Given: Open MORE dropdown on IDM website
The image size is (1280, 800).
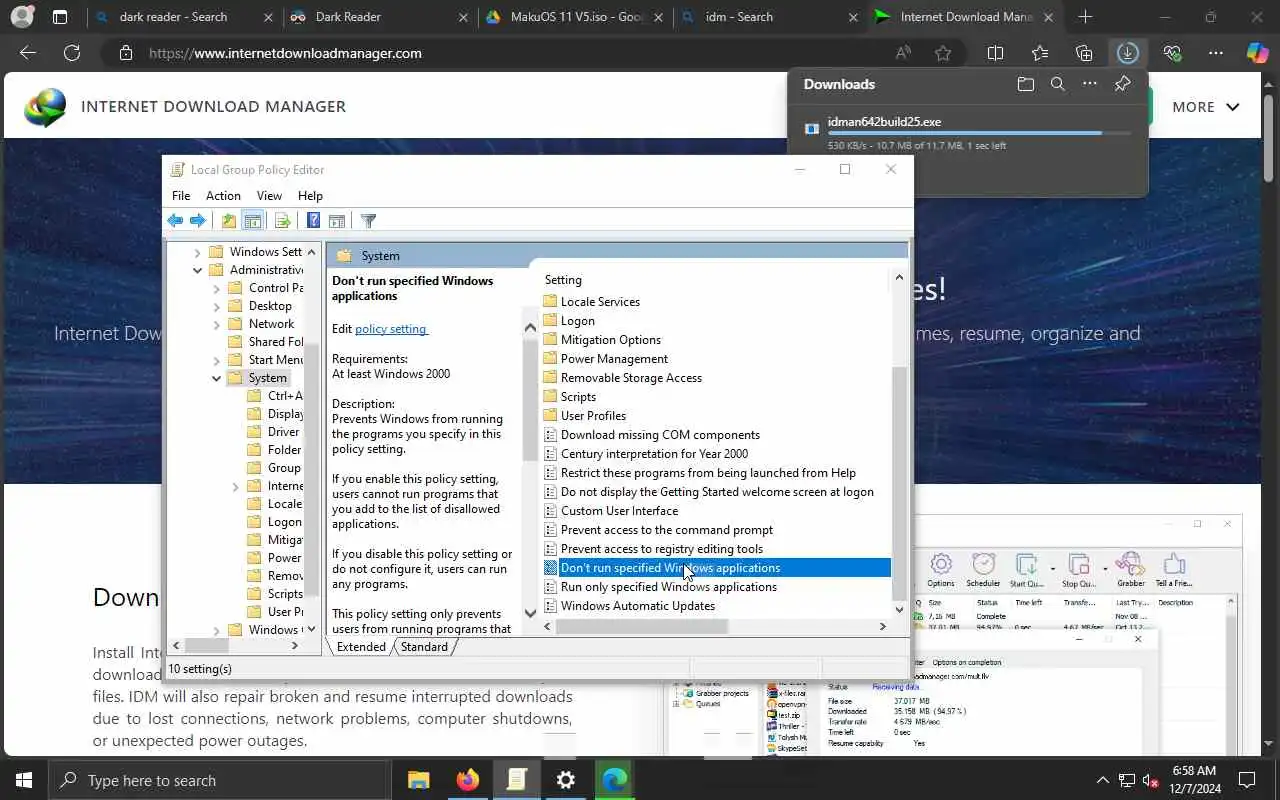Looking at the screenshot, I should pos(1206,107).
